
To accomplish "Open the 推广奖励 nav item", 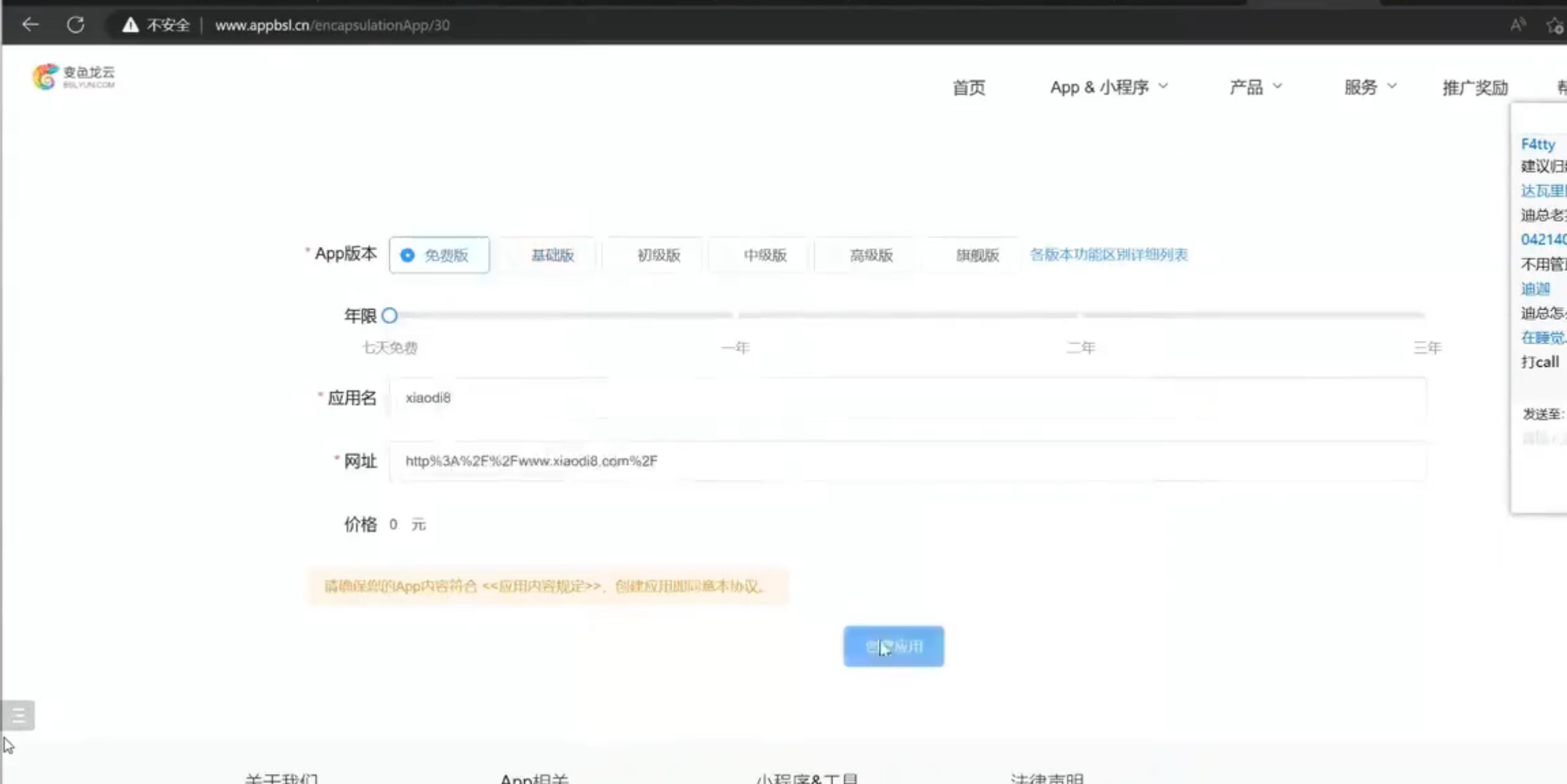I will pyautogui.click(x=1474, y=87).
